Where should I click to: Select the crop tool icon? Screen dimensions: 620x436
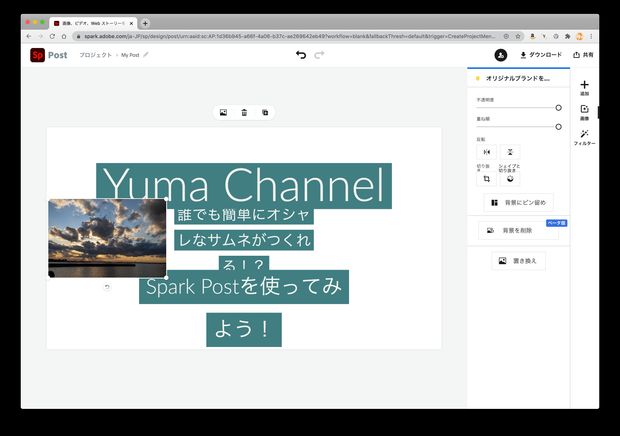(x=487, y=179)
